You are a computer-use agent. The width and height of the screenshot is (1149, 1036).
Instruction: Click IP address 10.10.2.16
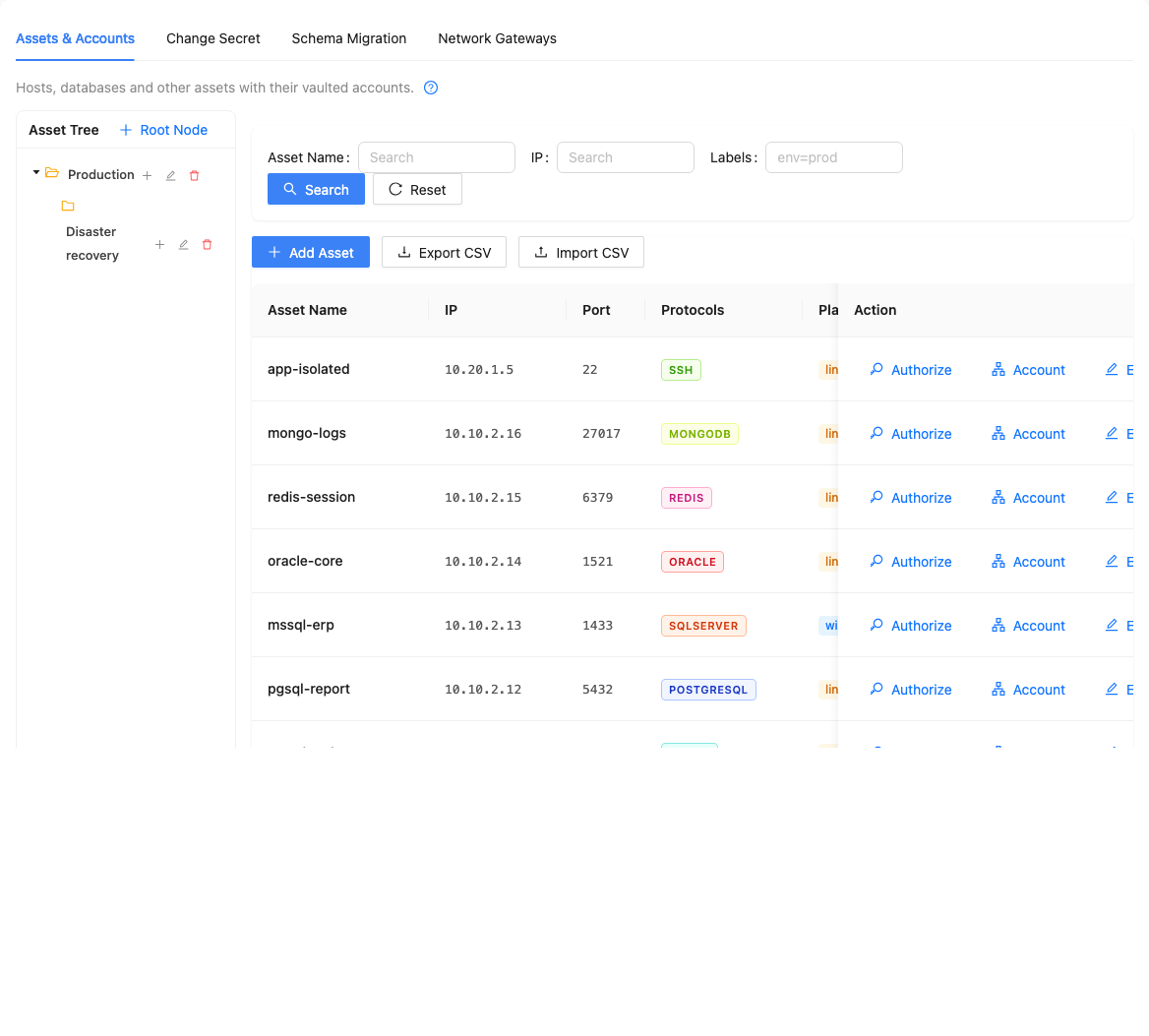483,434
